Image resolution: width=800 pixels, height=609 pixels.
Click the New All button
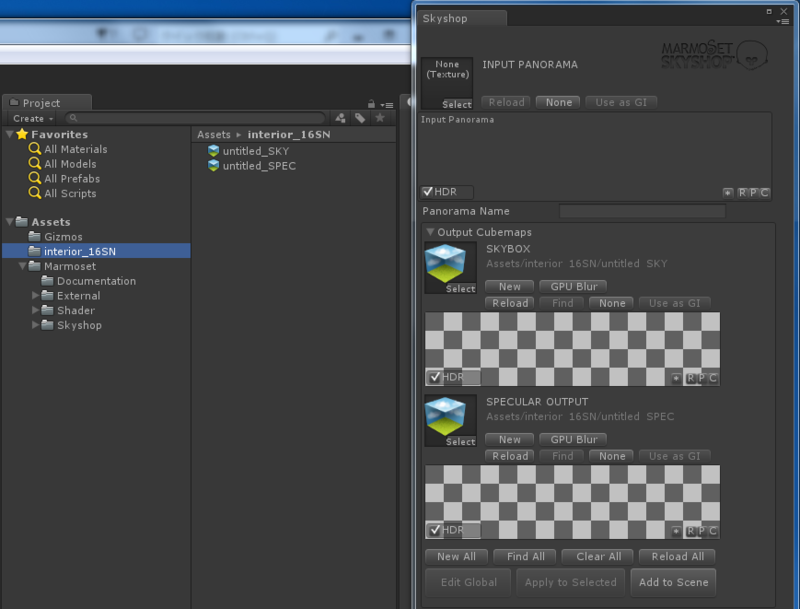tap(456, 557)
